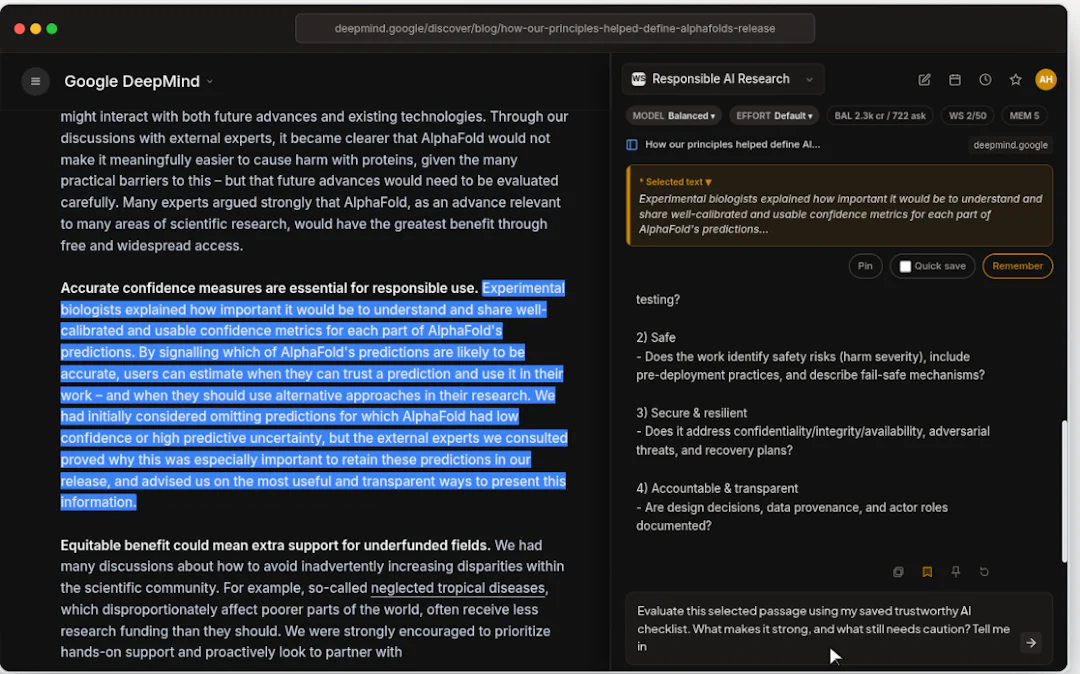The image size is (1080, 674).
Task: Click the Pin button
Action: (x=865, y=266)
